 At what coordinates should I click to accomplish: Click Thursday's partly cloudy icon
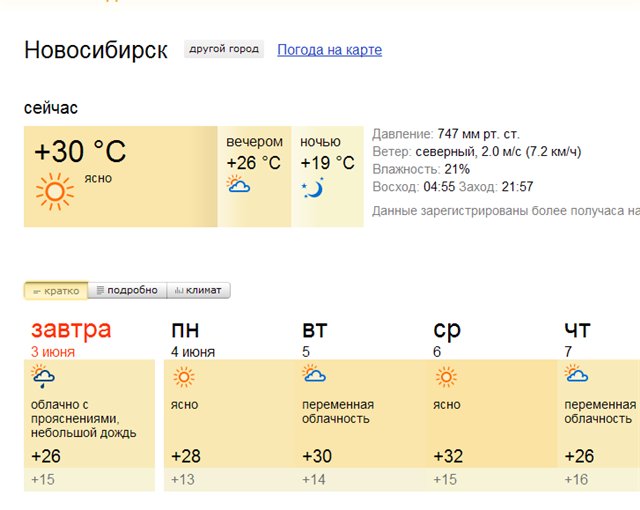576,375
